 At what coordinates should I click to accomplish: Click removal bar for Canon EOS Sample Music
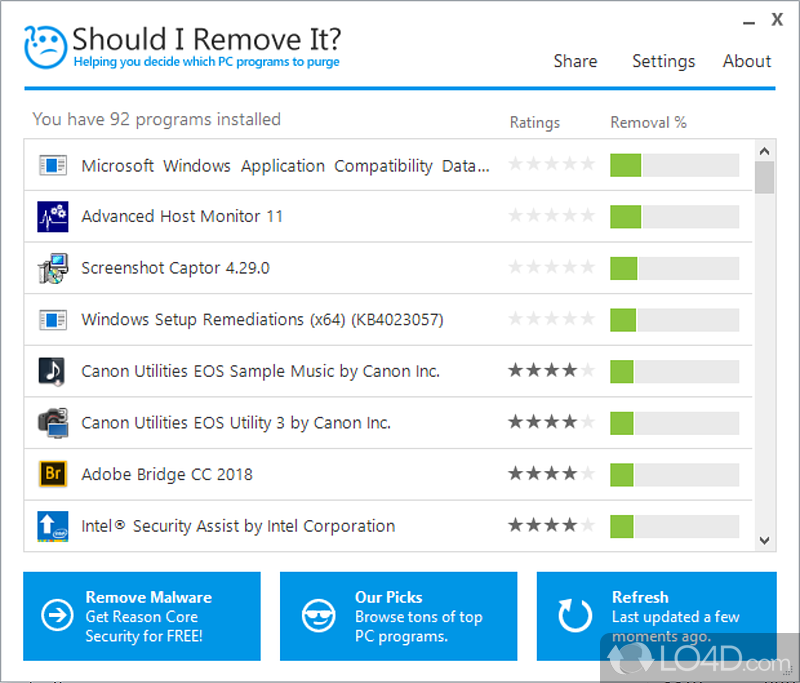coord(674,371)
